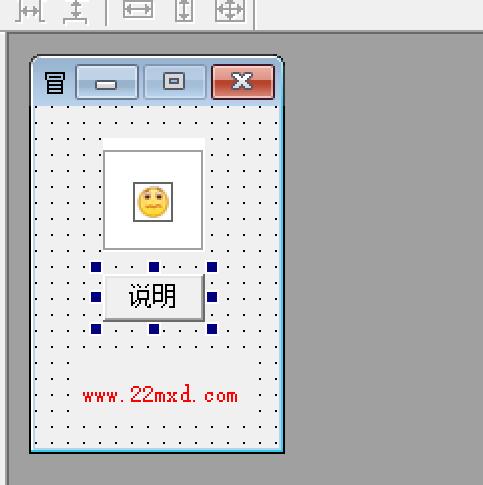Click the equal vertical spacing toolbar icon

[x=75, y=12]
